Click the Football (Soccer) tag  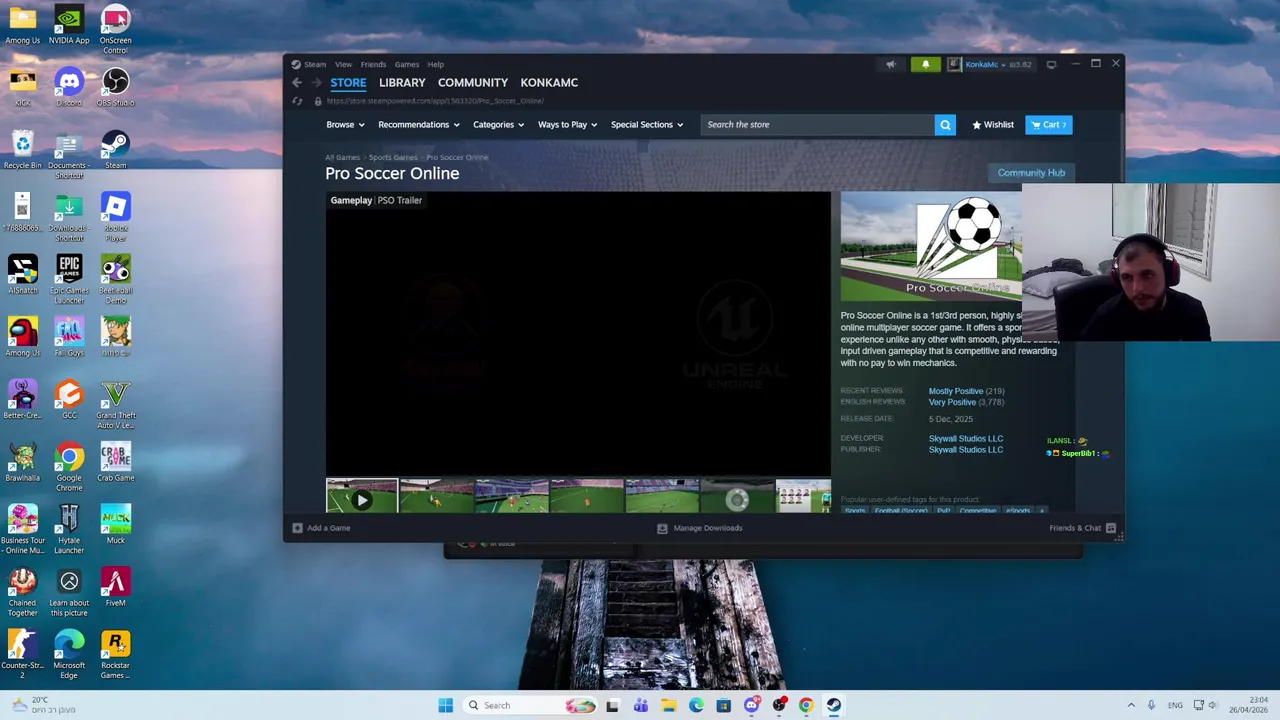click(901, 510)
